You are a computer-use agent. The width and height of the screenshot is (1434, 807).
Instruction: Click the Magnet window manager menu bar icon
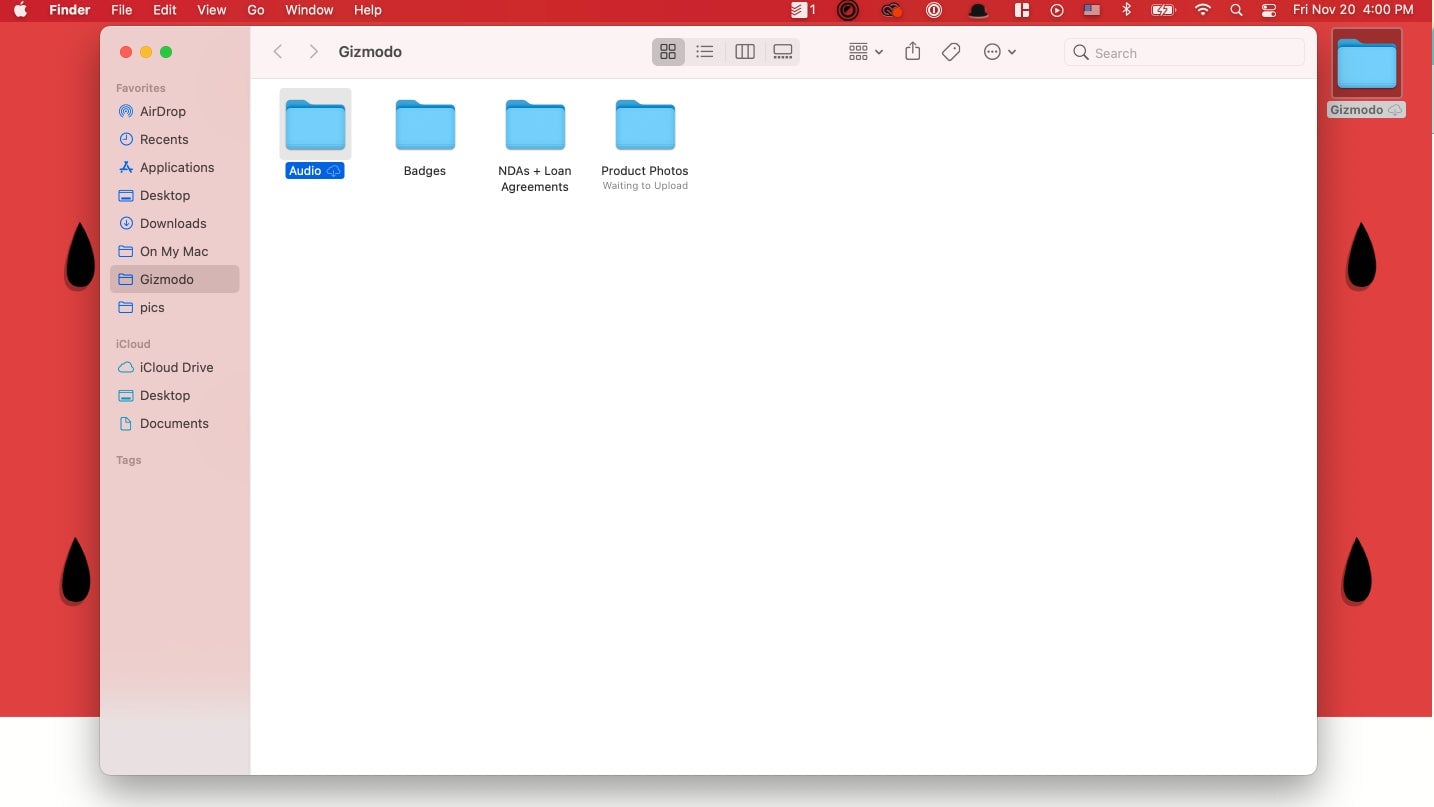click(1021, 11)
